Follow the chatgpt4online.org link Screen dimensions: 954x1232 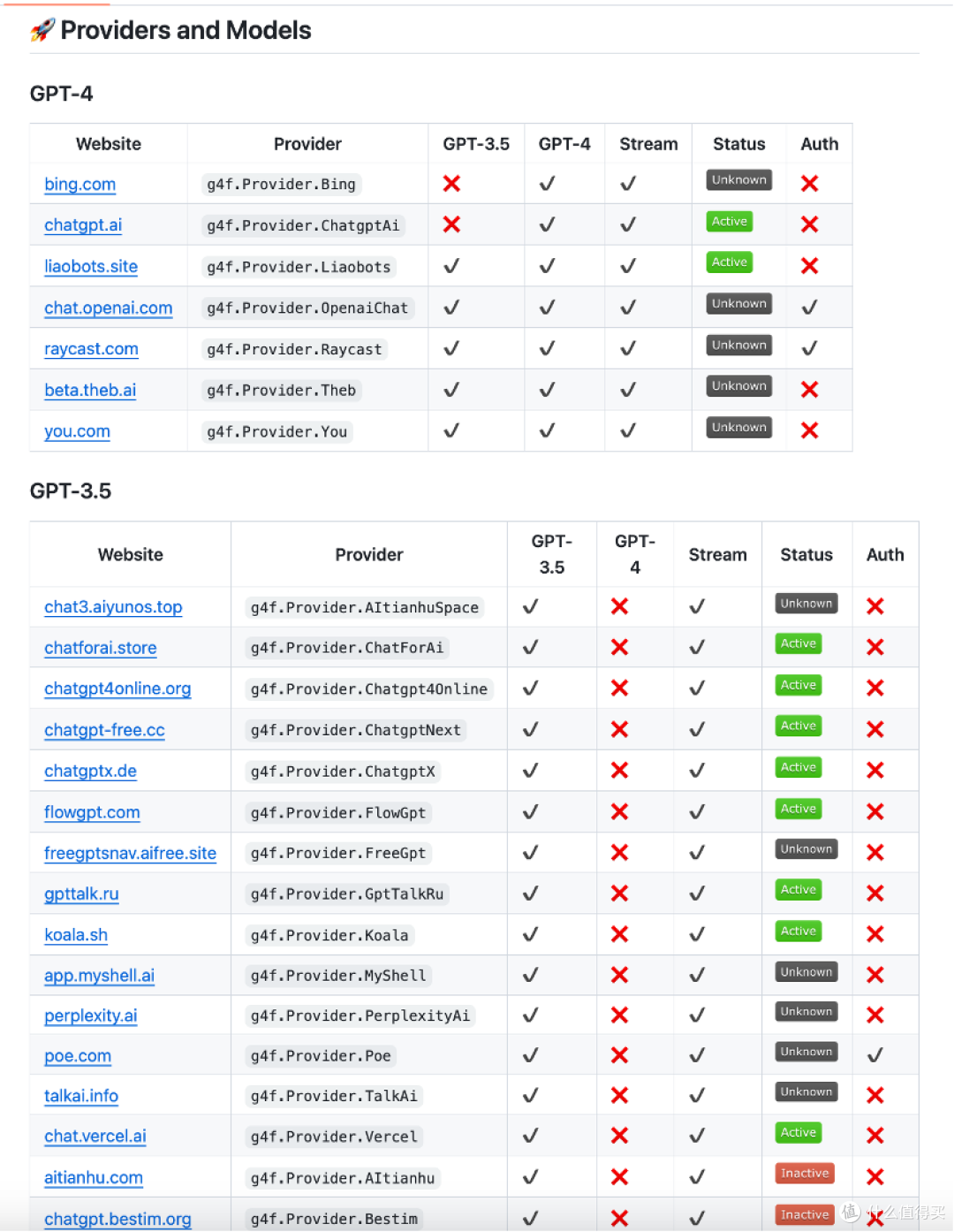[117, 689]
